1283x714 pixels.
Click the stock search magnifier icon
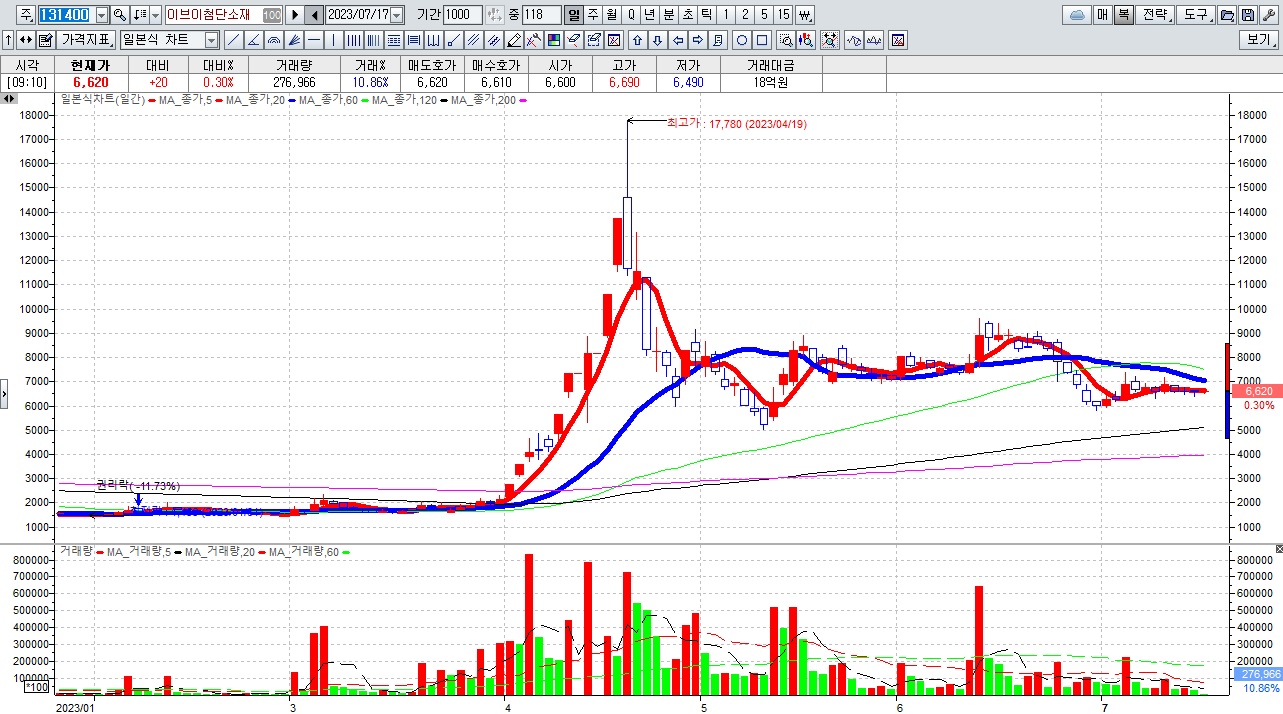coord(120,15)
